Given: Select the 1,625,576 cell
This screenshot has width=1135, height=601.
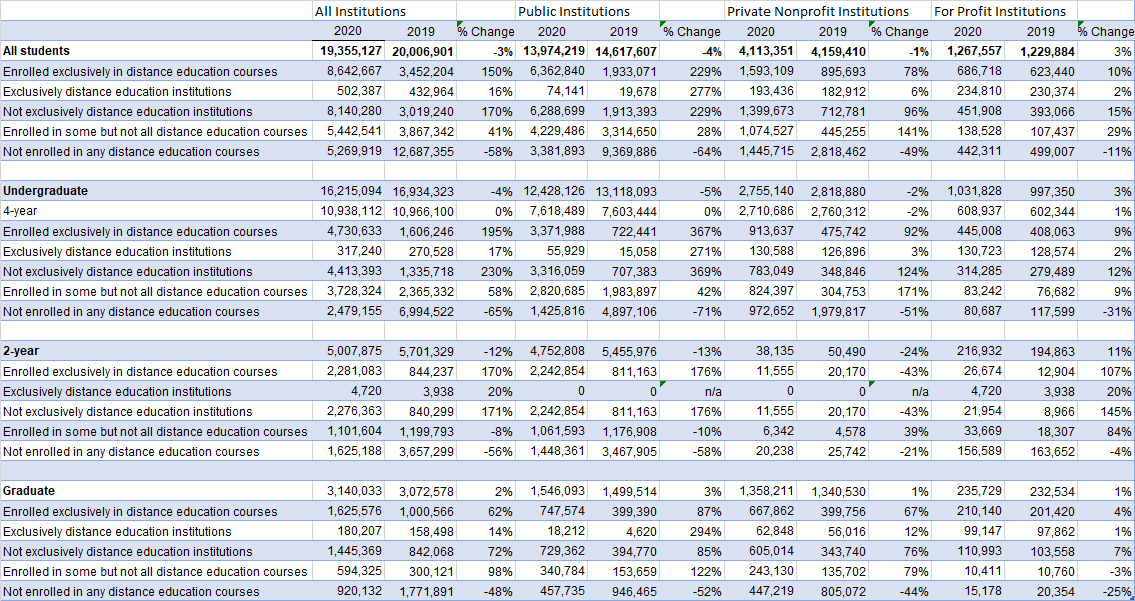Looking at the screenshot, I should (348, 511).
